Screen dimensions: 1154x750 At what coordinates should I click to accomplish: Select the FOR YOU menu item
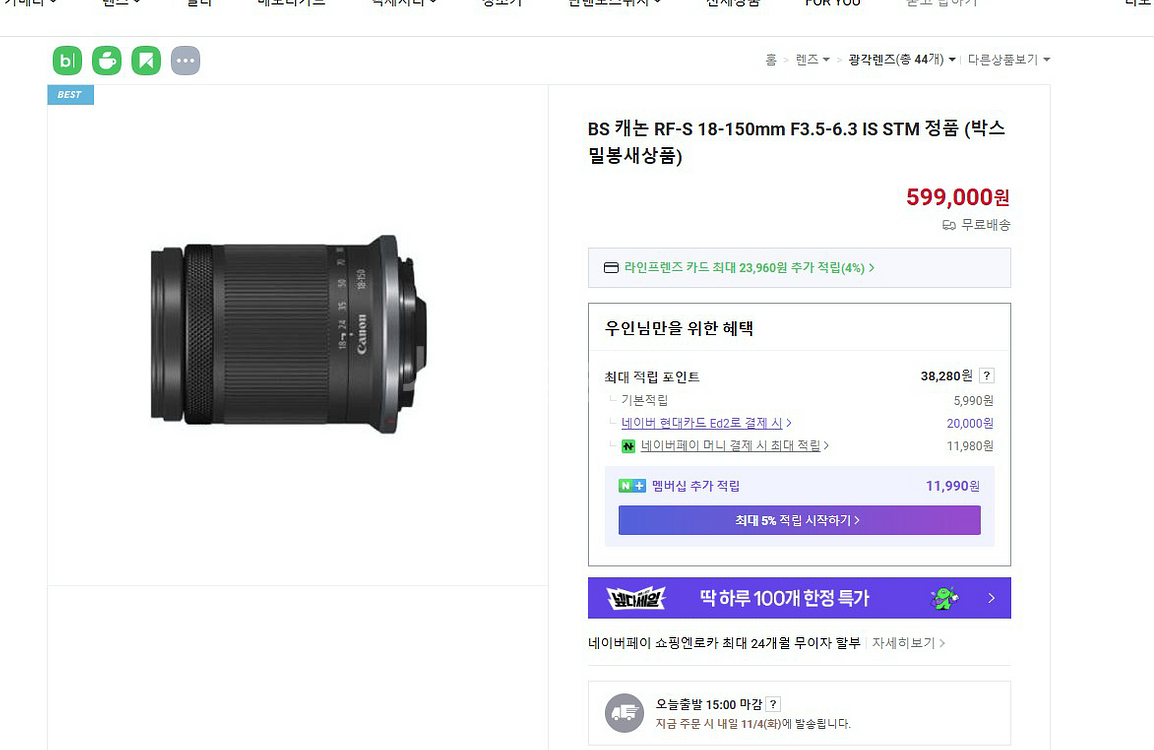pyautogui.click(x=832, y=4)
